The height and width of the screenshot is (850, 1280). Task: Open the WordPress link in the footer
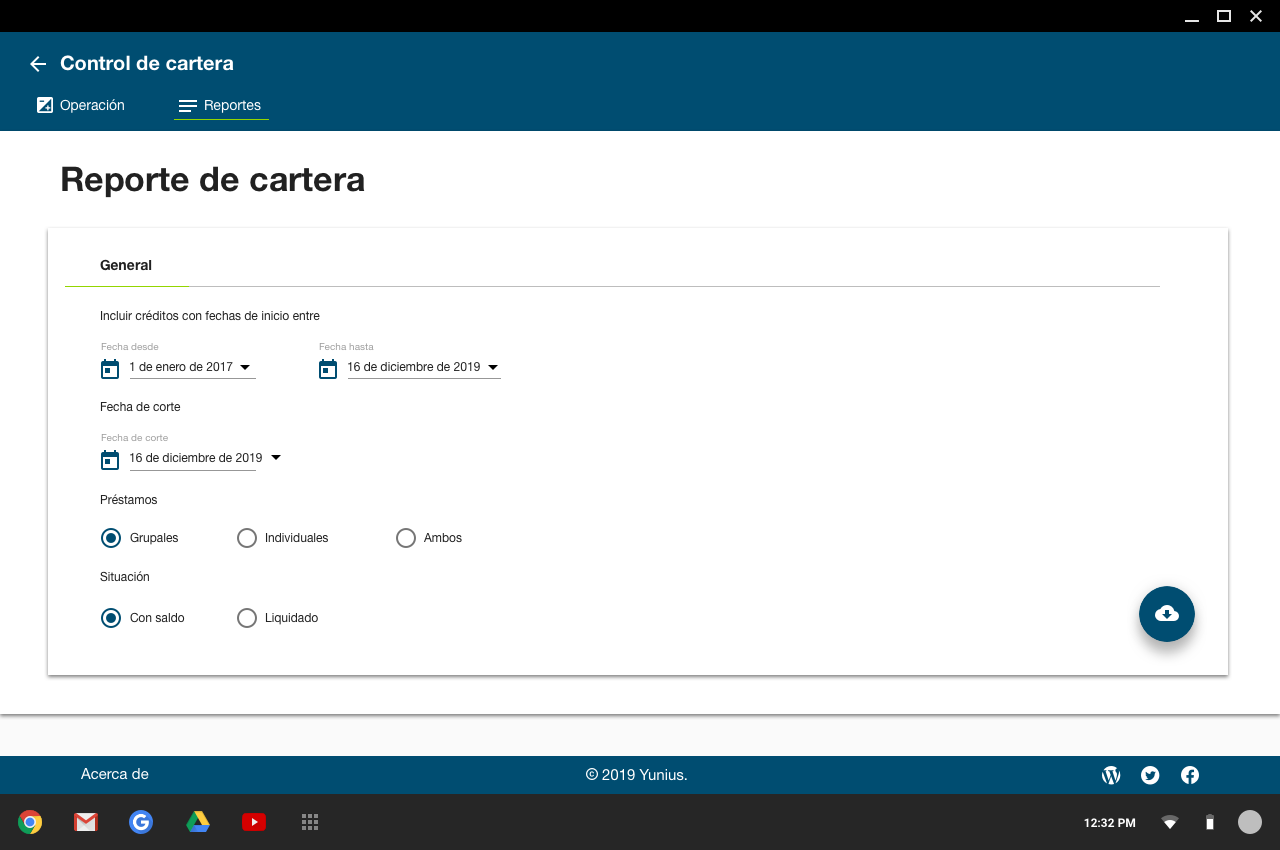(1111, 775)
